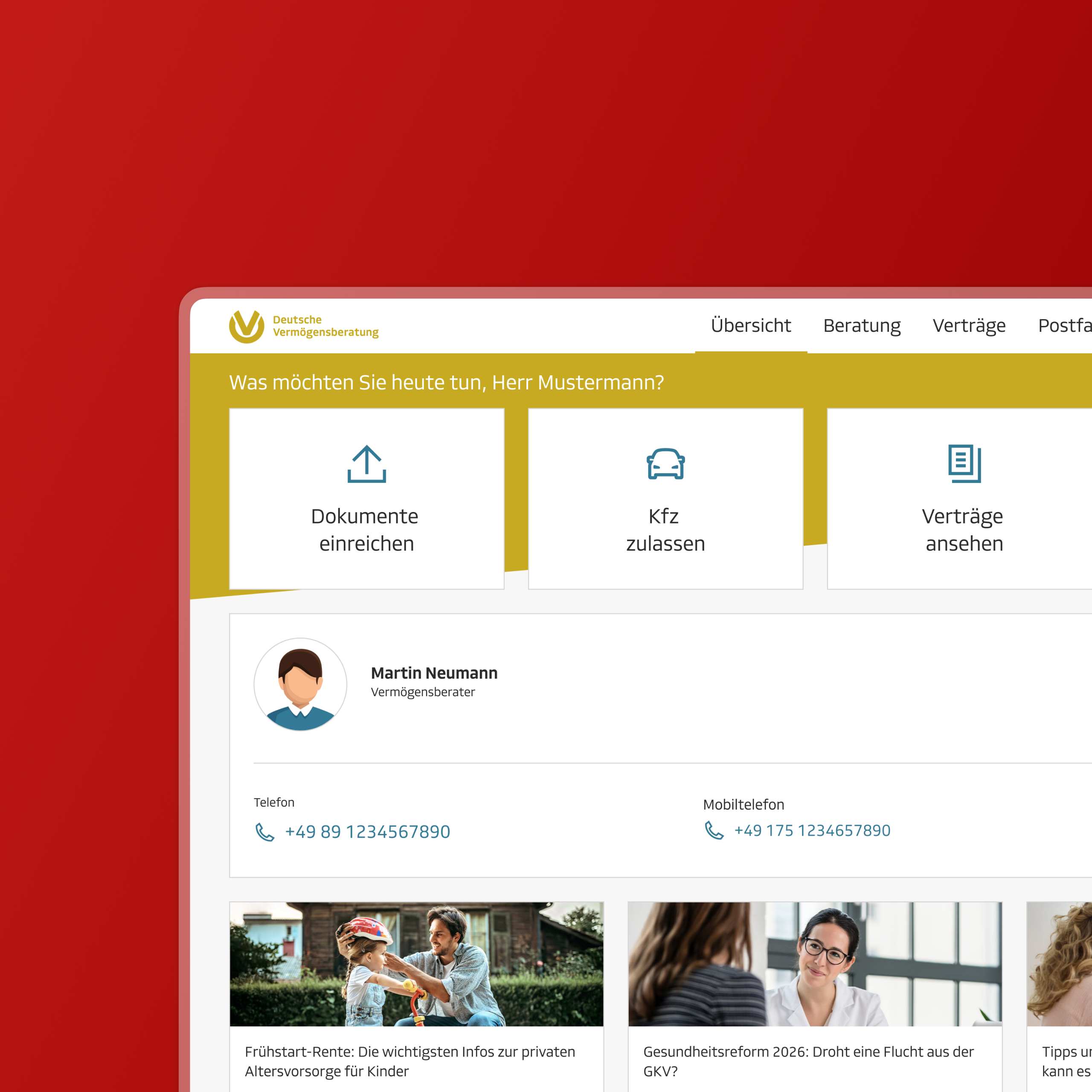
Task: Click the document icon for Verträge ansehen
Action: (964, 464)
